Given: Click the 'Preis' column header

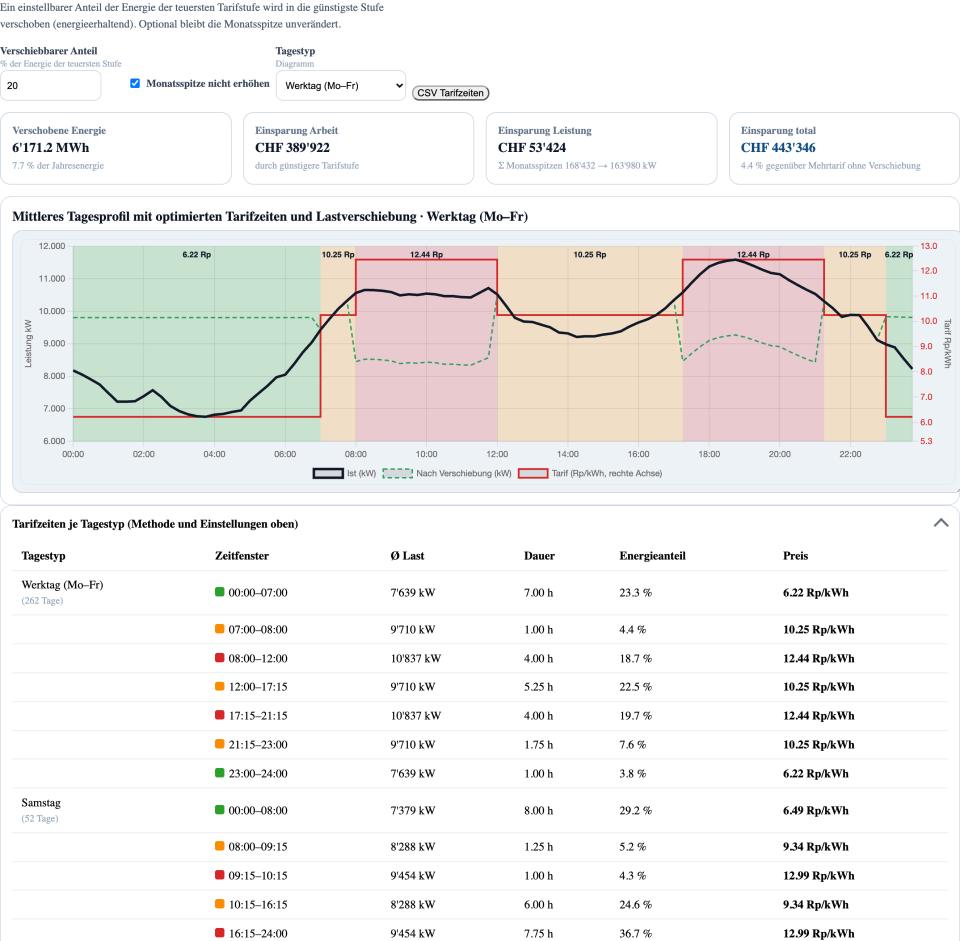Looking at the screenshot, I should (x=795, y=556).
